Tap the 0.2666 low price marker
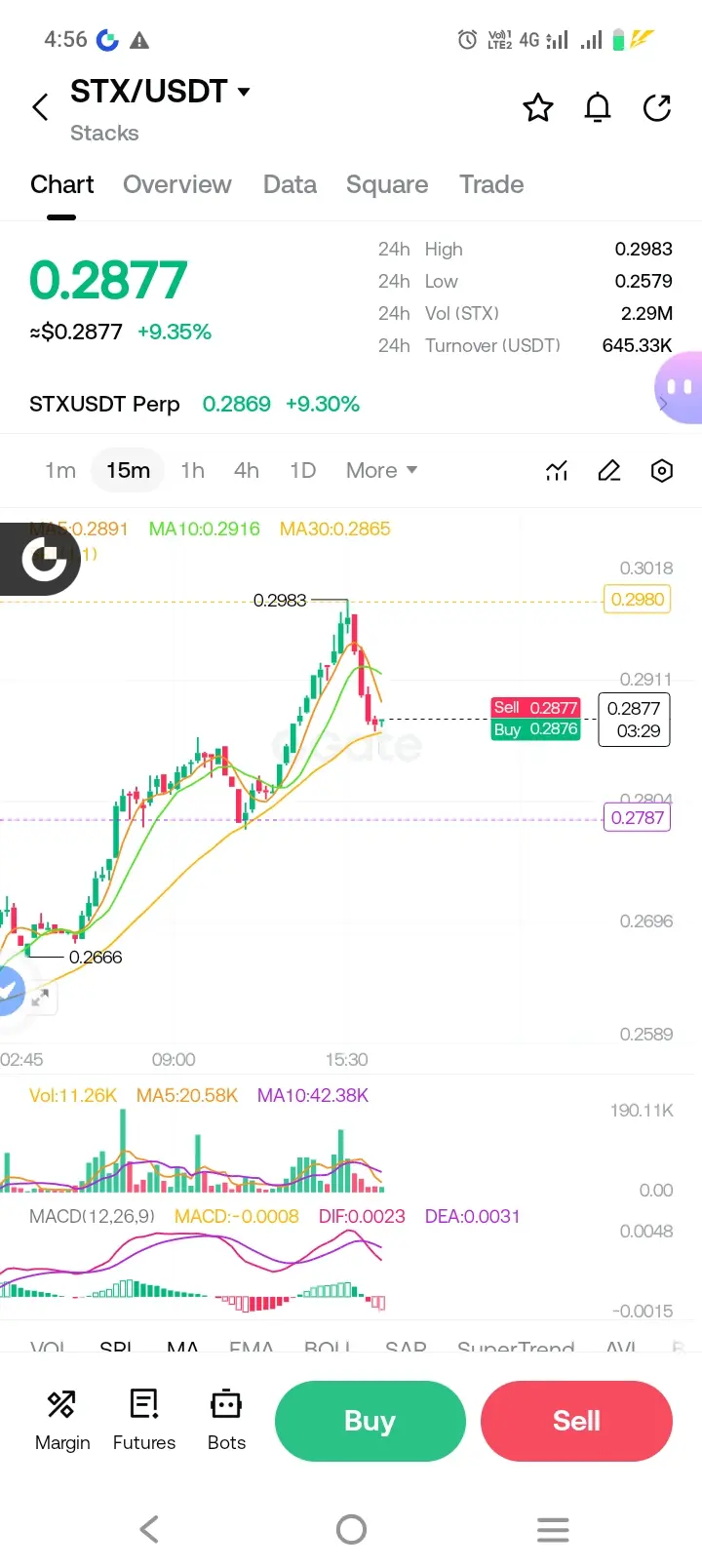This screenshot has height=1568, width=702. [96, 957]
